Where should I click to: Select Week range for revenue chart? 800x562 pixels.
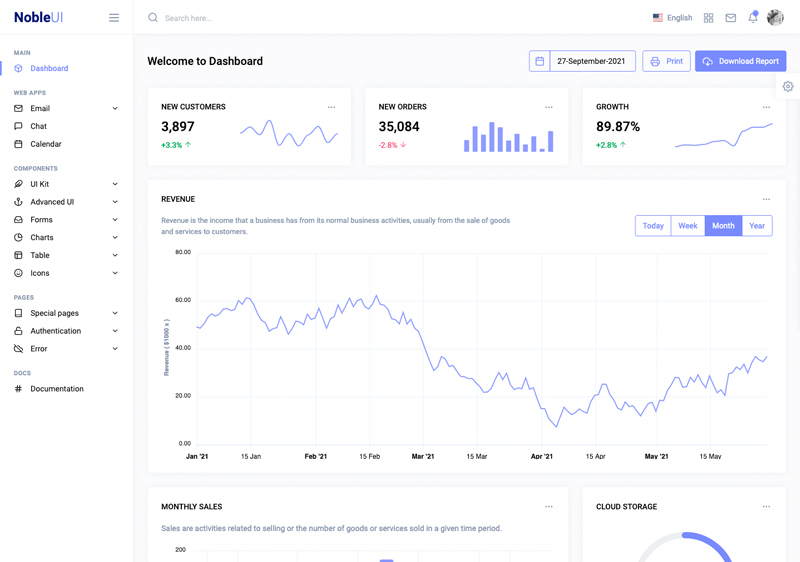pyautogui.click(x=688, y=226)
